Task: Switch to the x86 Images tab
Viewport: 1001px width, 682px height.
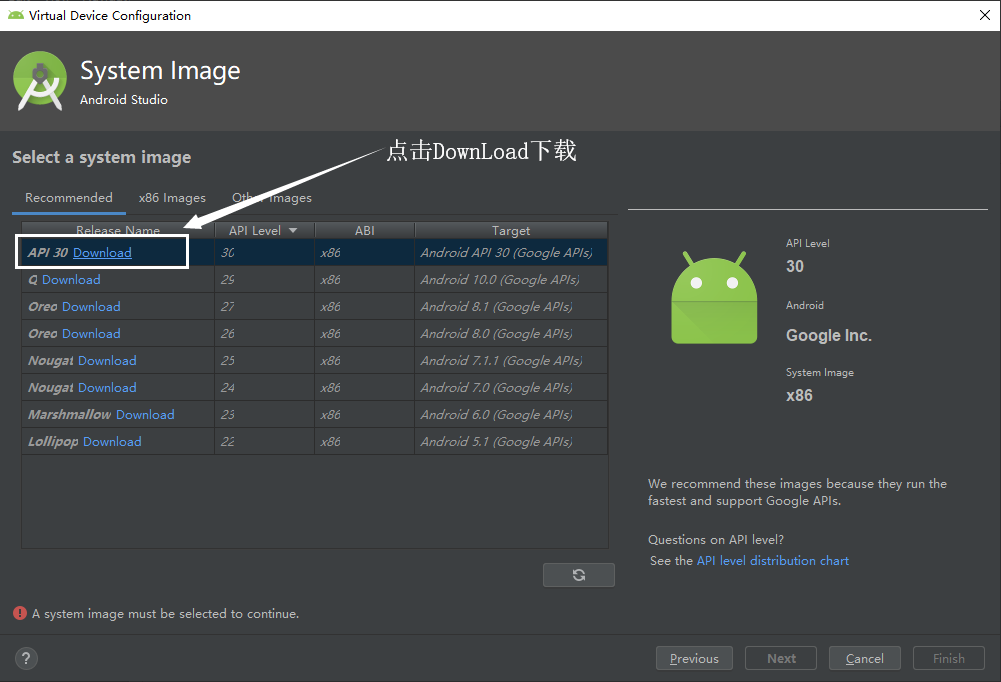Action: (172, 198)
